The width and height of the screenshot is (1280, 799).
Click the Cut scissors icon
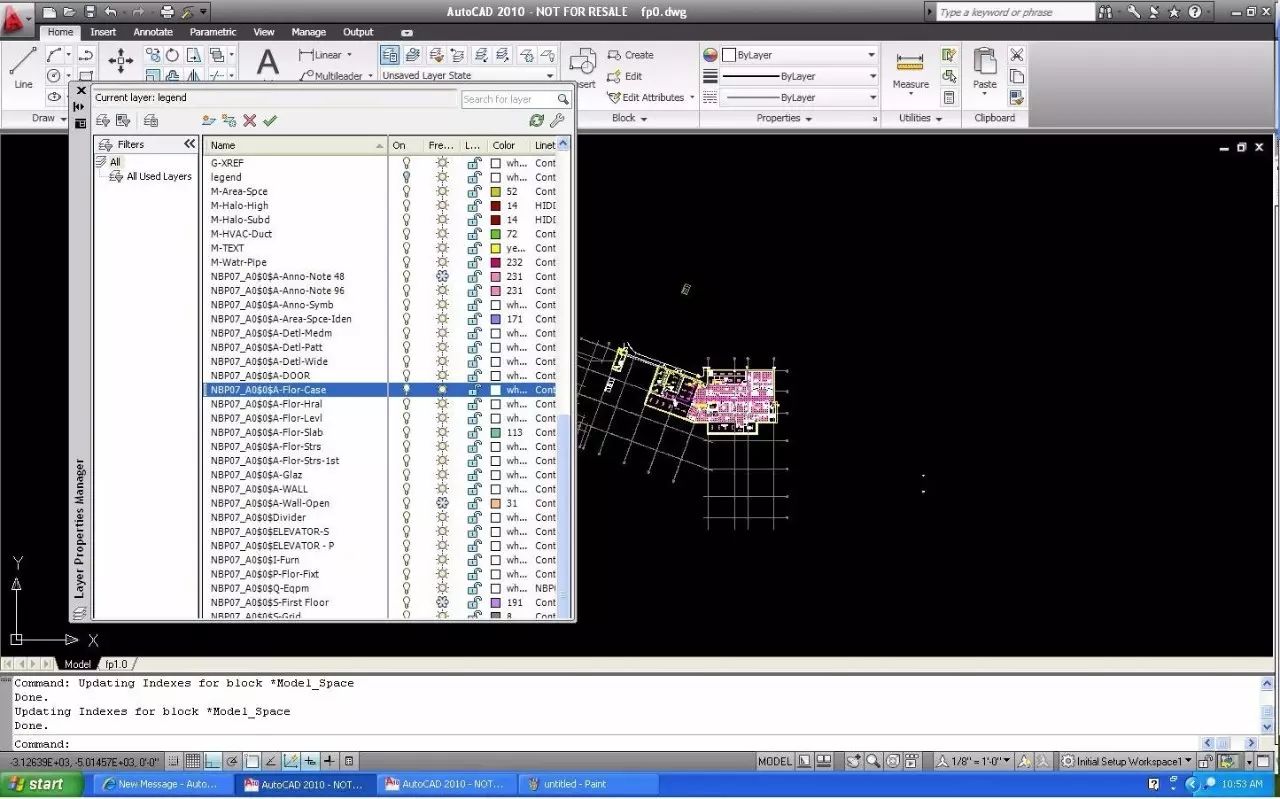click(1017, 55)
